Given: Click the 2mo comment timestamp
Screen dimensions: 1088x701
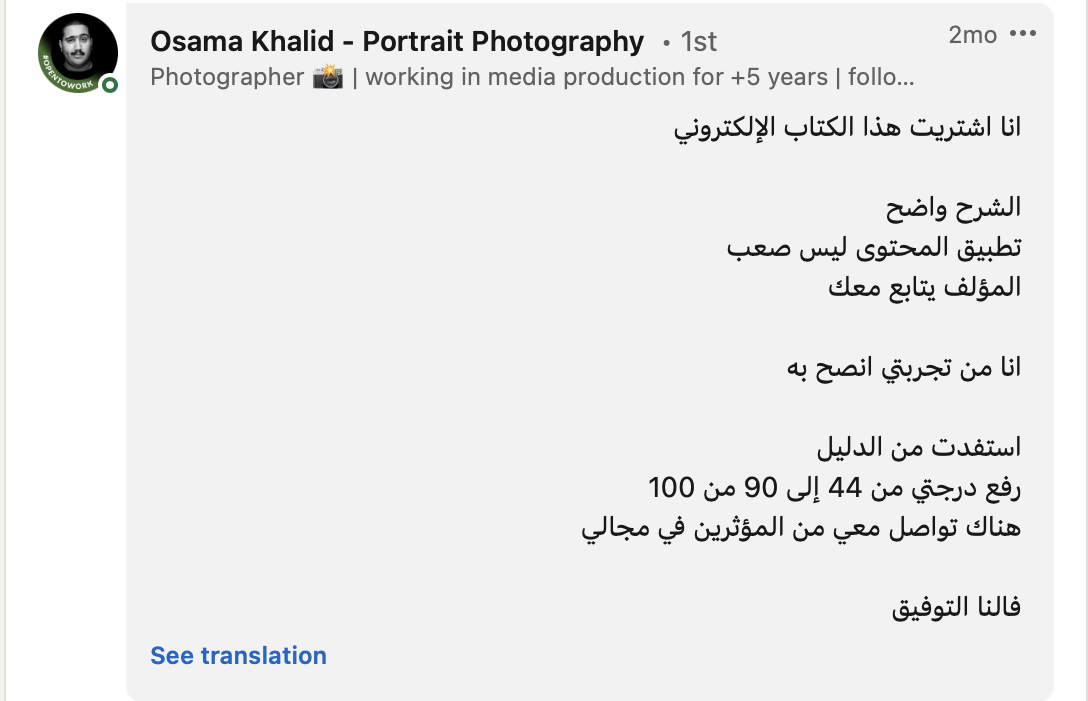Looking at the screenshot, I should point(972,35).
